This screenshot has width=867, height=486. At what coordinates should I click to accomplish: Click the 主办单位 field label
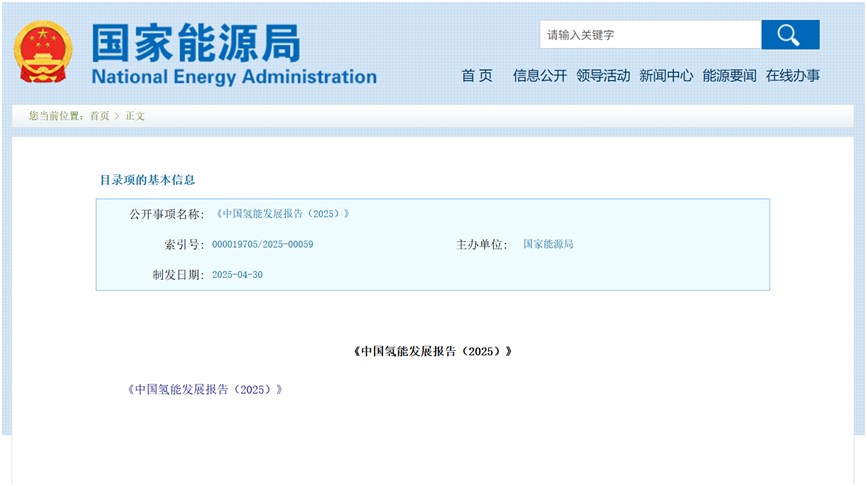(482, 244)
